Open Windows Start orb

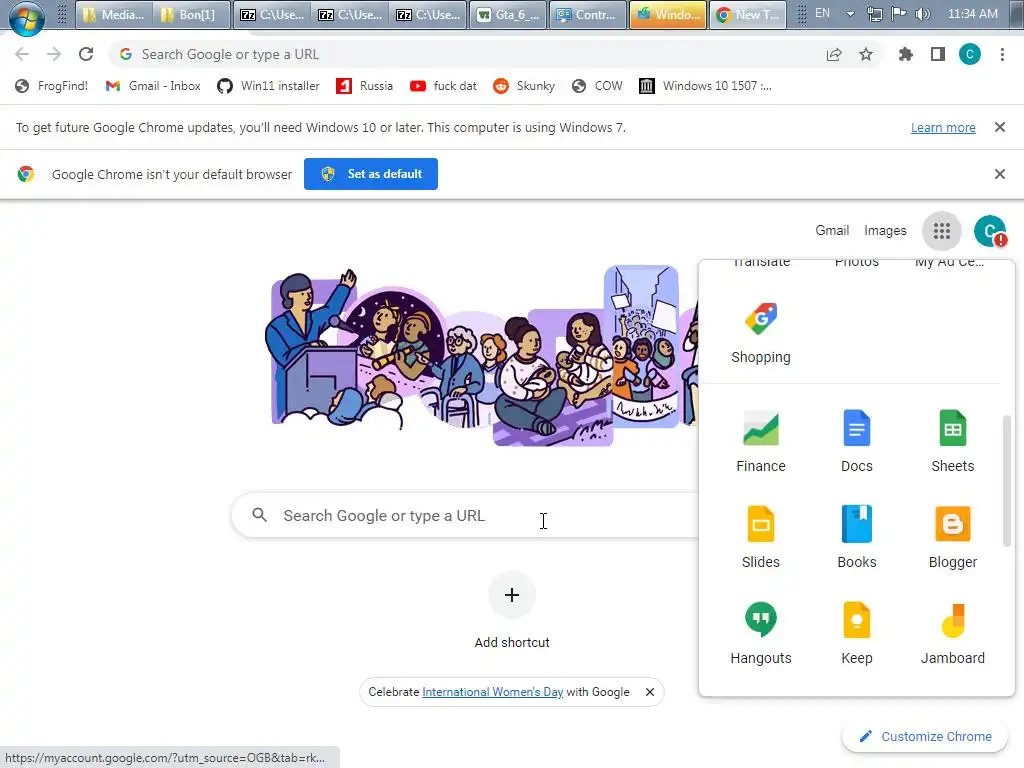click(26, 16)
